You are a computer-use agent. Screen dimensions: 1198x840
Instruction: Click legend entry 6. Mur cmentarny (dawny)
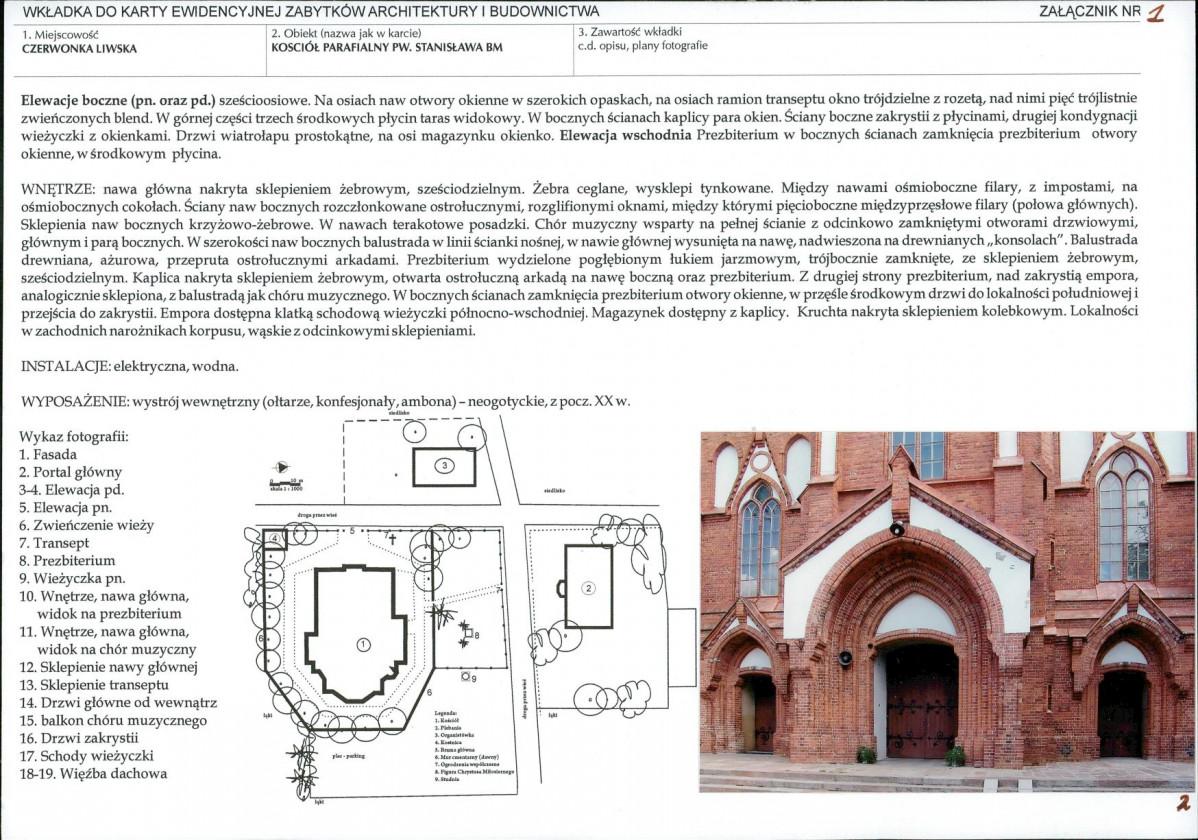pyautogui.click(x=467, y=757)
